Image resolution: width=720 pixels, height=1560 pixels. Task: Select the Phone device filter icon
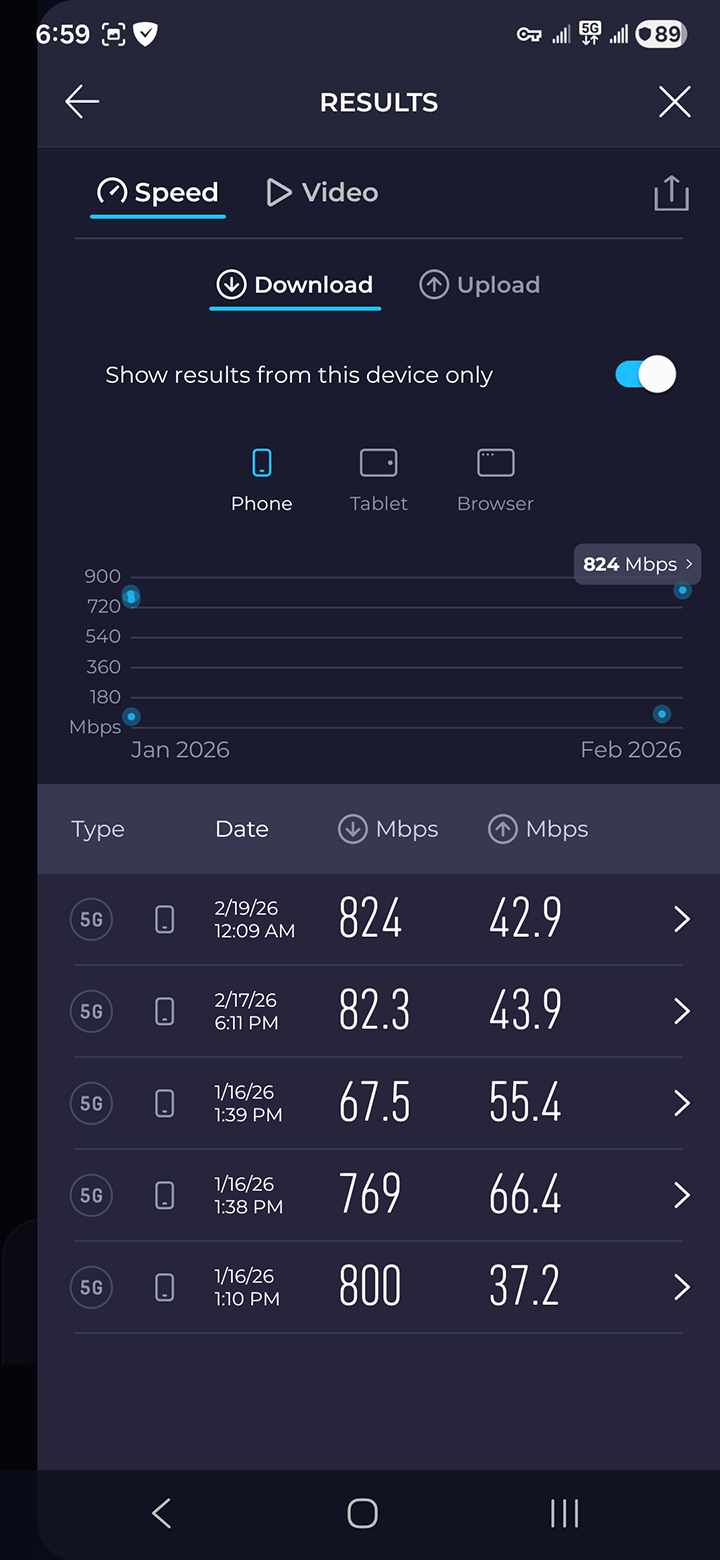[x=261, y=463]
